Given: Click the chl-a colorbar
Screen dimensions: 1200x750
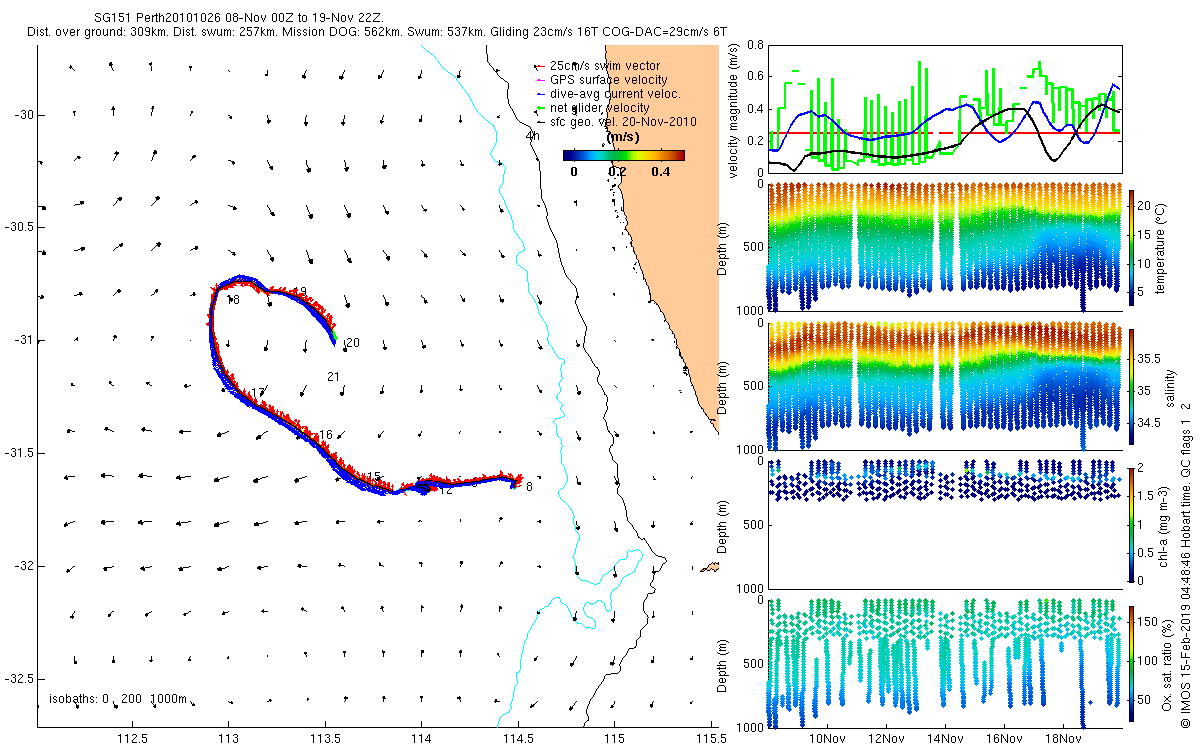Looking at the screenshot, I should point(1133,524).
